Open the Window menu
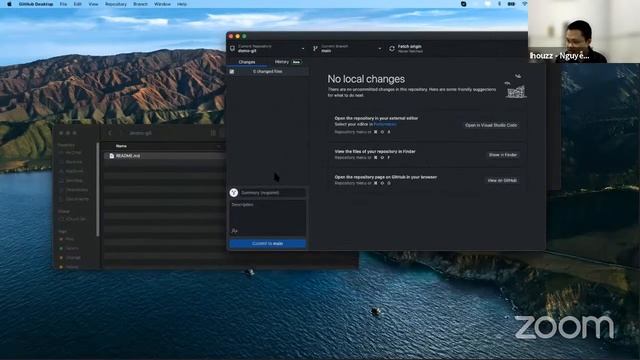Screen dimensions: 640x360 point(162,4)
